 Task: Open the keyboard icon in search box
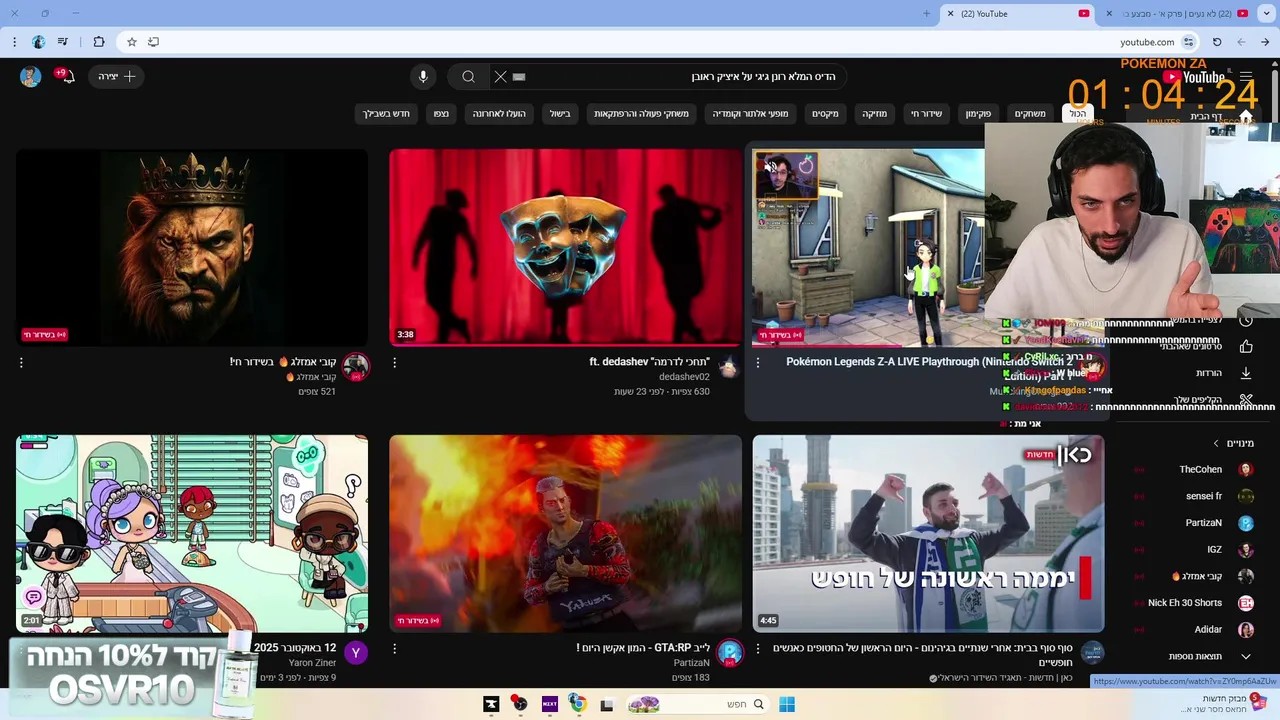pos(519,77)
